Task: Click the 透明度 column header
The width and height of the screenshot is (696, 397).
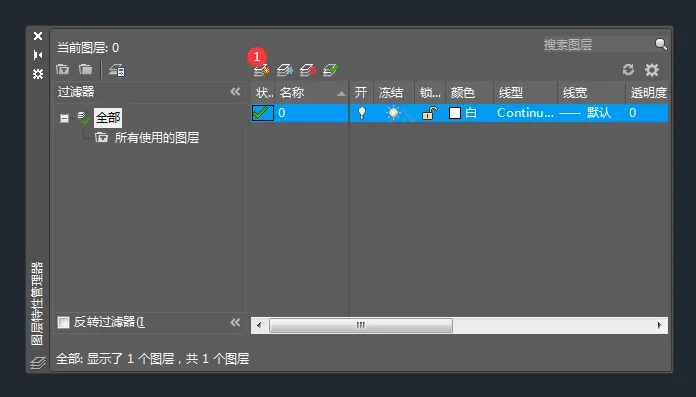Action: pos(647,92)
